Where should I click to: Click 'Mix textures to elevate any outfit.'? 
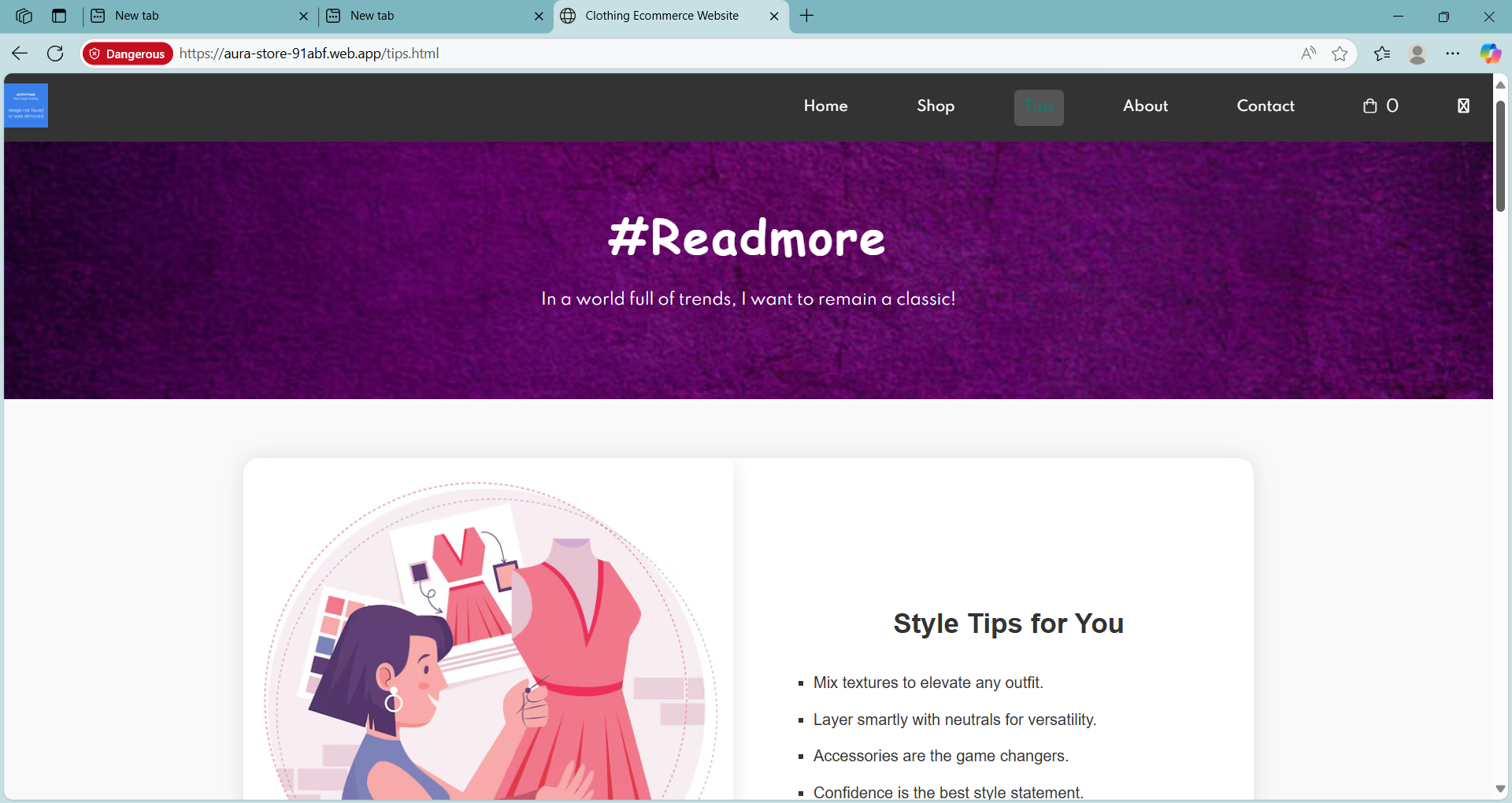pyautogui.click(x=928, y=683)
